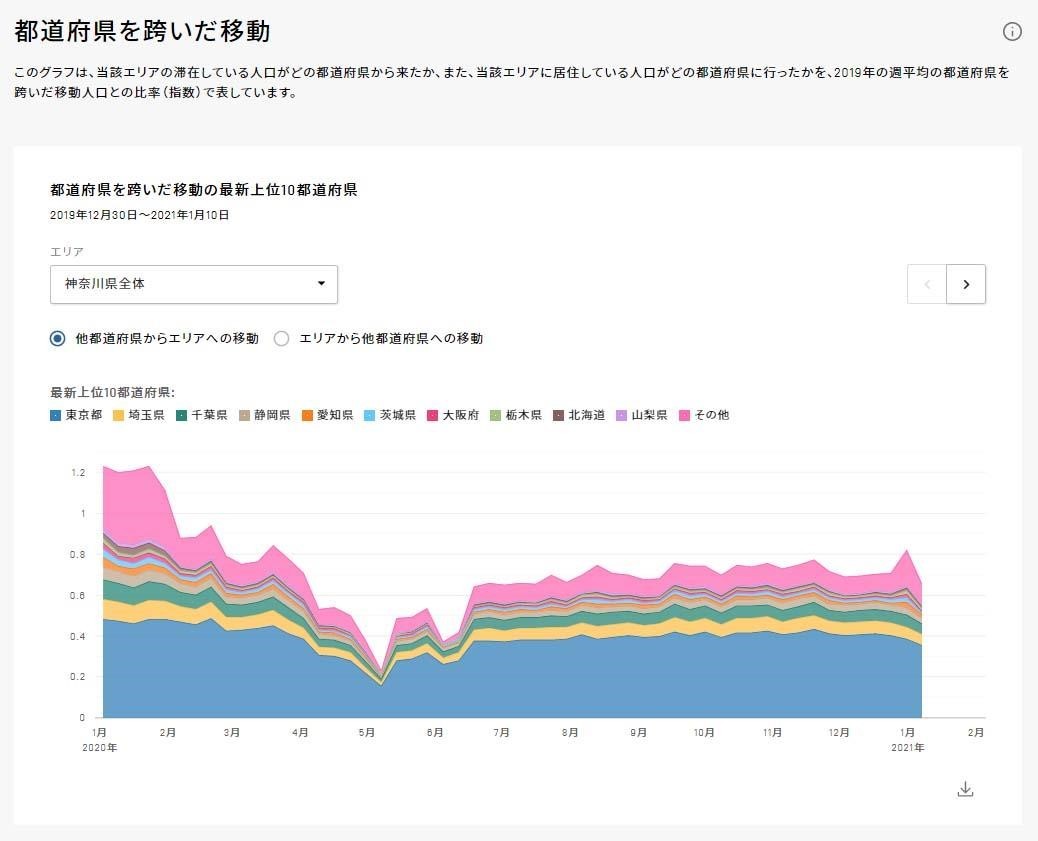Viewport: 1038px width, 841px height.
Task: Click the info icon beside the page title
Action: point(1012,32)
